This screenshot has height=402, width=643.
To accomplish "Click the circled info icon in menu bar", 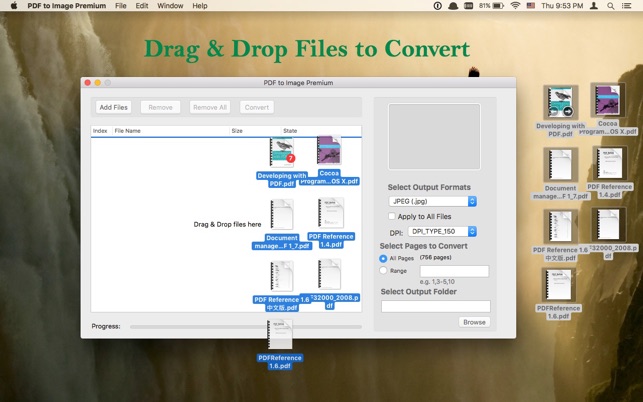I will [438, 6].
